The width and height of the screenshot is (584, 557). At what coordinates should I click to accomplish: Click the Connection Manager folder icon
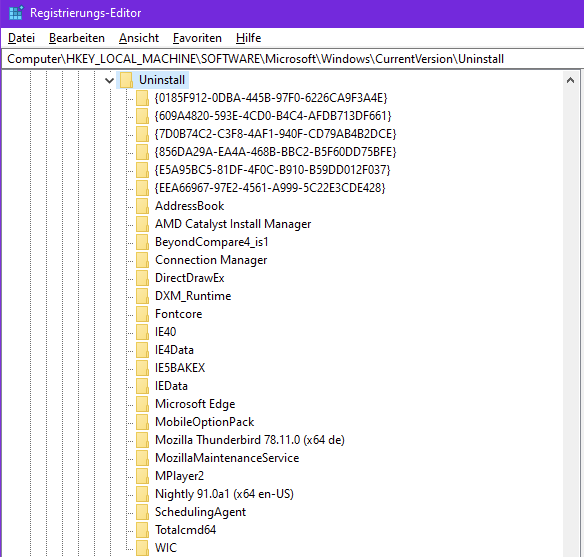pyautogui.click(x=142, y=260)
